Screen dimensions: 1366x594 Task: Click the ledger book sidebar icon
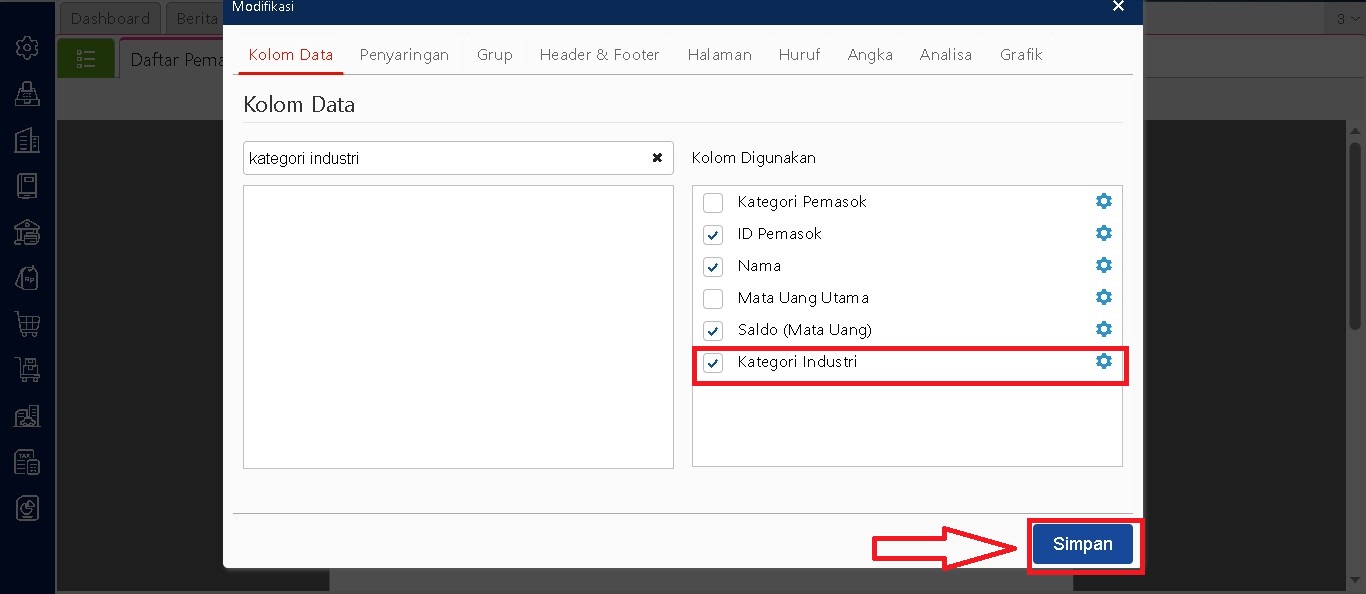click(x=27, y=186)
